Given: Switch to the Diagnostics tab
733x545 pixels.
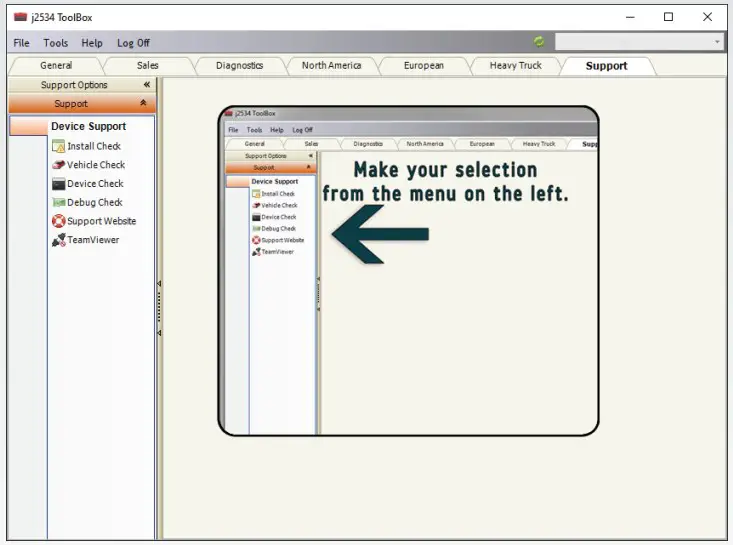Looking at the screenshot, I should point(239,65).
